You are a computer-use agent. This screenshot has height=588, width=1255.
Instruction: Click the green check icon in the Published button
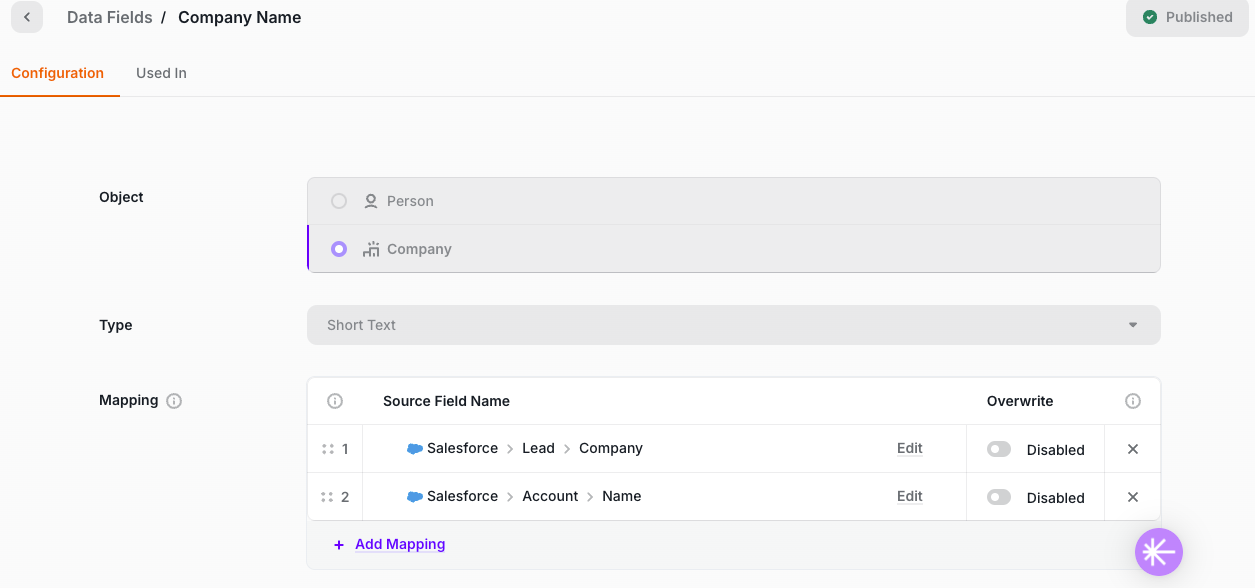[1150, 17]
